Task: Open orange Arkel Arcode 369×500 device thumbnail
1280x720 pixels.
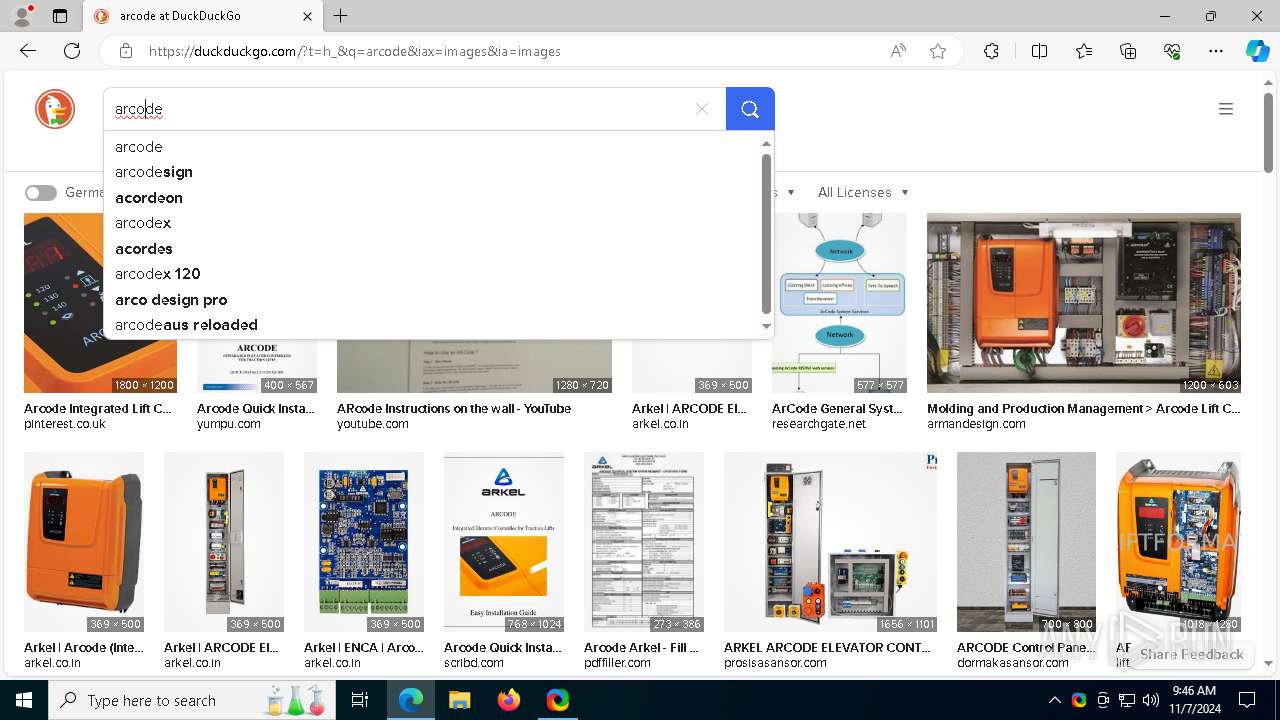Action: (x=84, y=542)
